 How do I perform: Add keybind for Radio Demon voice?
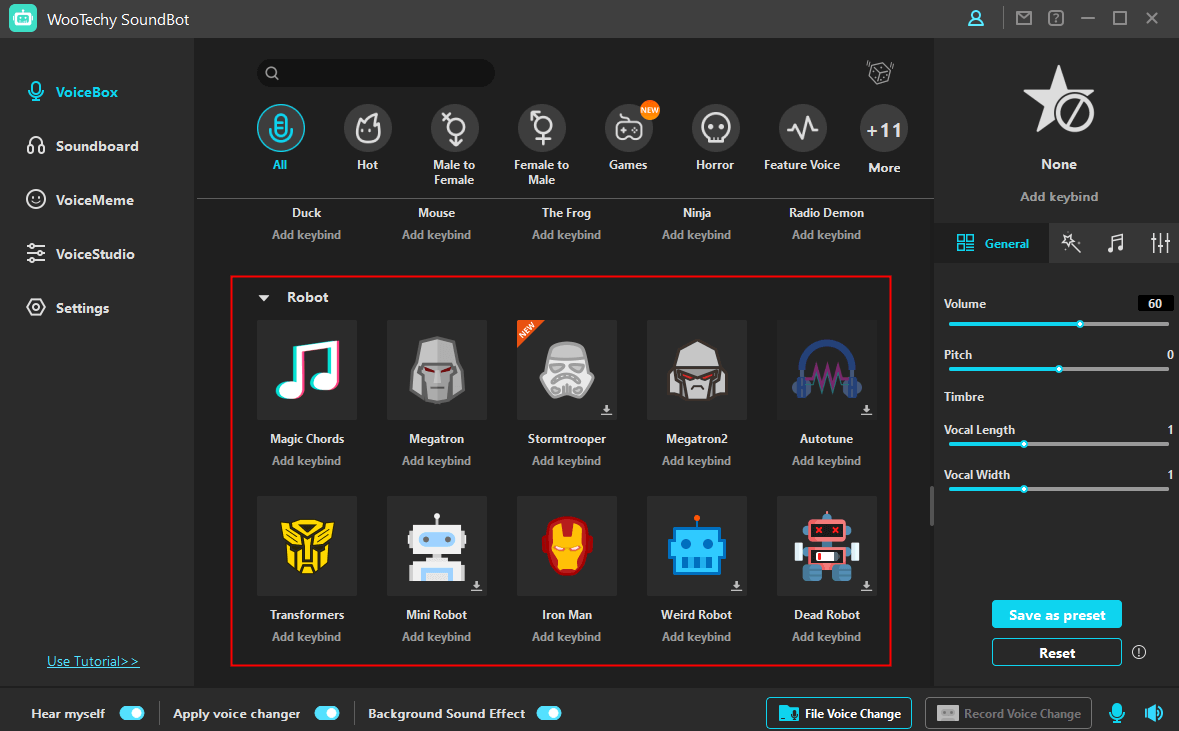(x=826, y=235)
